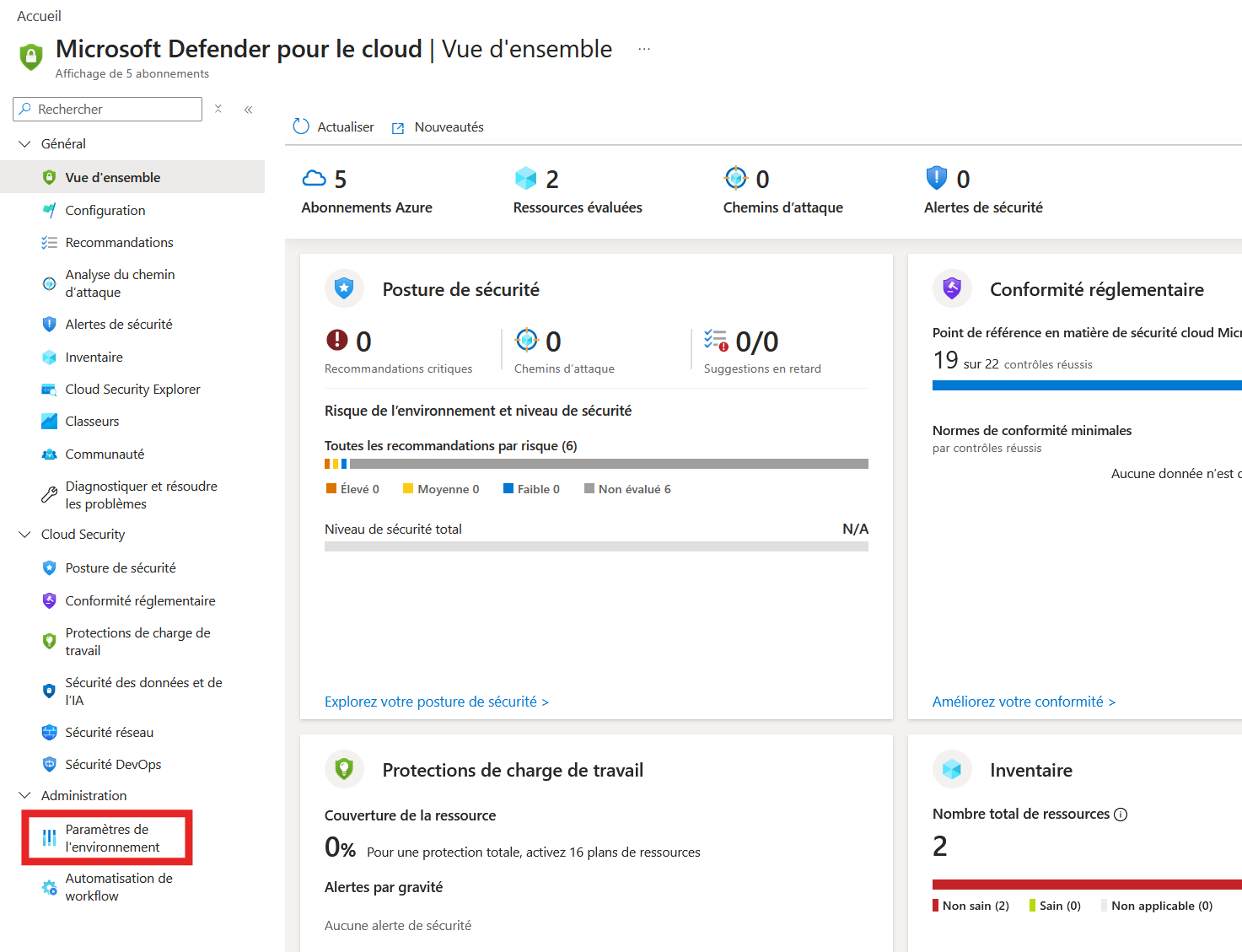Click the Classeurs chart icon

point(50,422)
